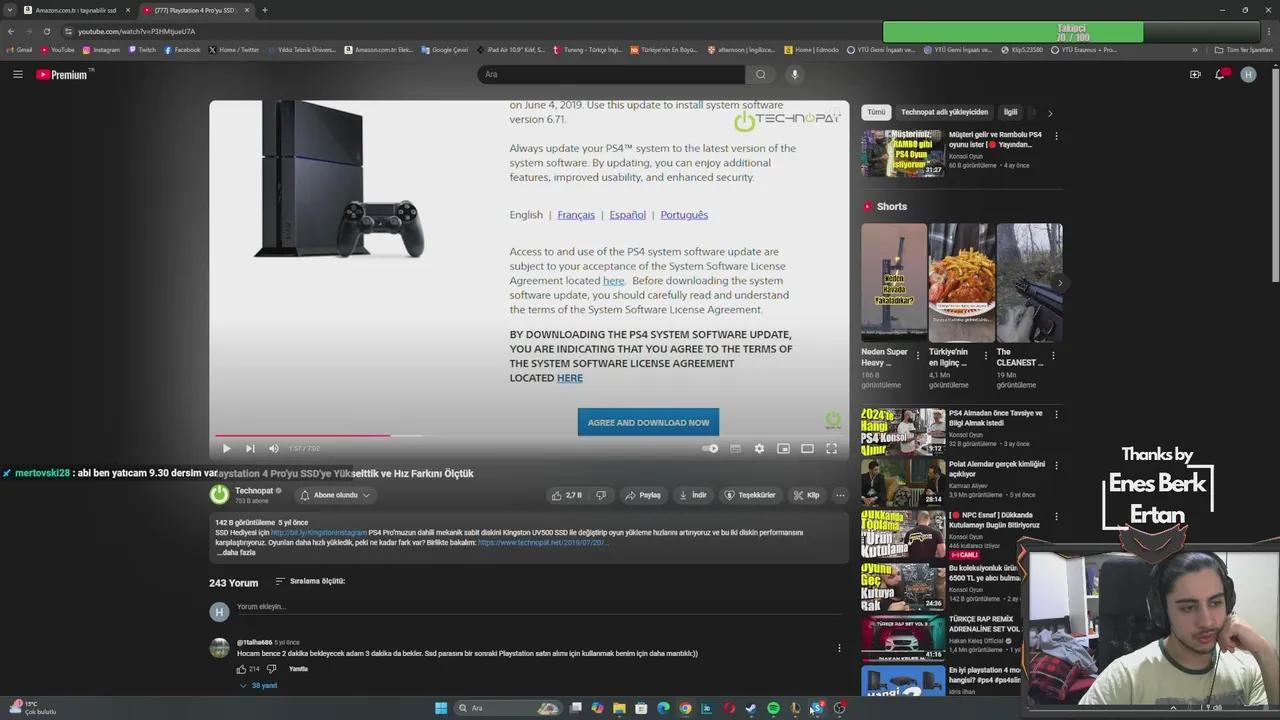
Task: Skip to the next video
Action: 250,449
